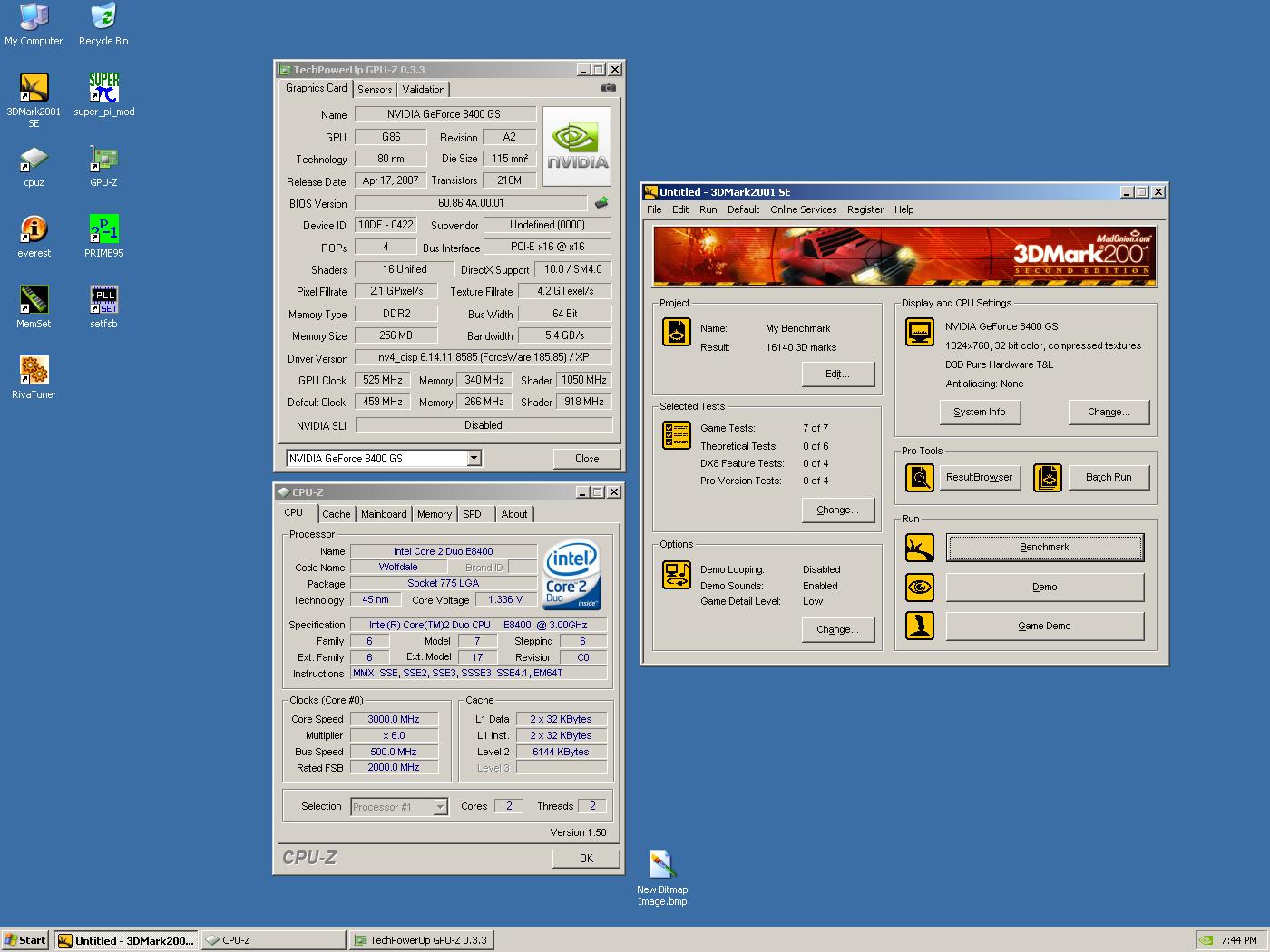Click the GPU-Z screenshot camera icon
Viewport: 1270px width, 952px height.
pos(608,88)
